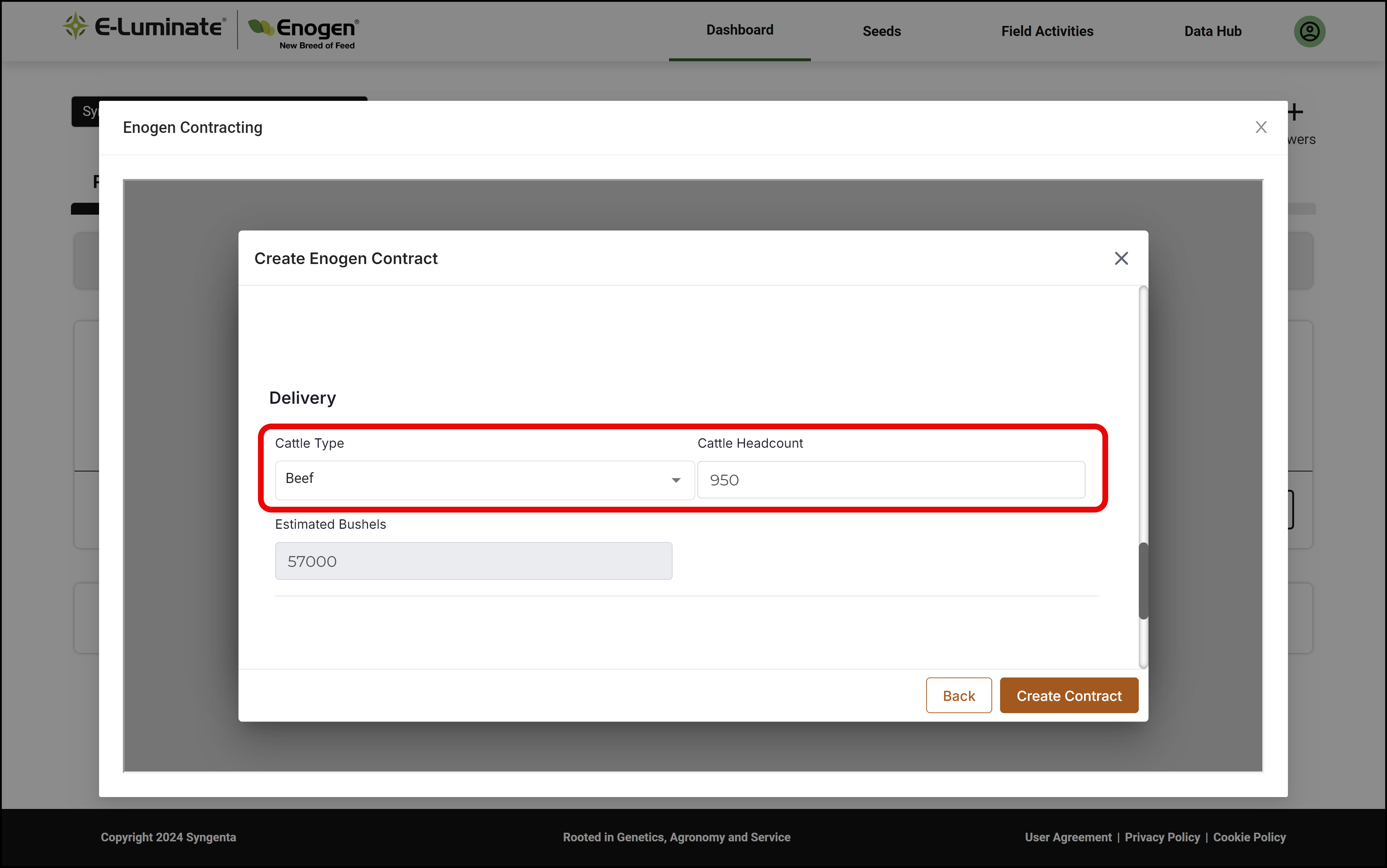
Task: Expand the Cattle Type dropdown arrow
Action: pos(676,480)
